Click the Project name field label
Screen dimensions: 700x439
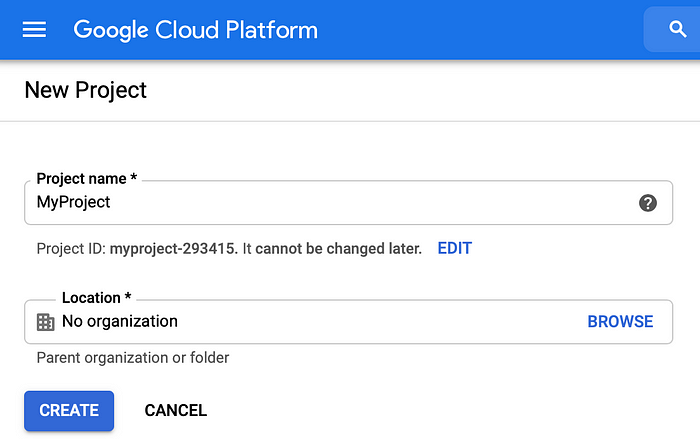[x=87, y=179]
